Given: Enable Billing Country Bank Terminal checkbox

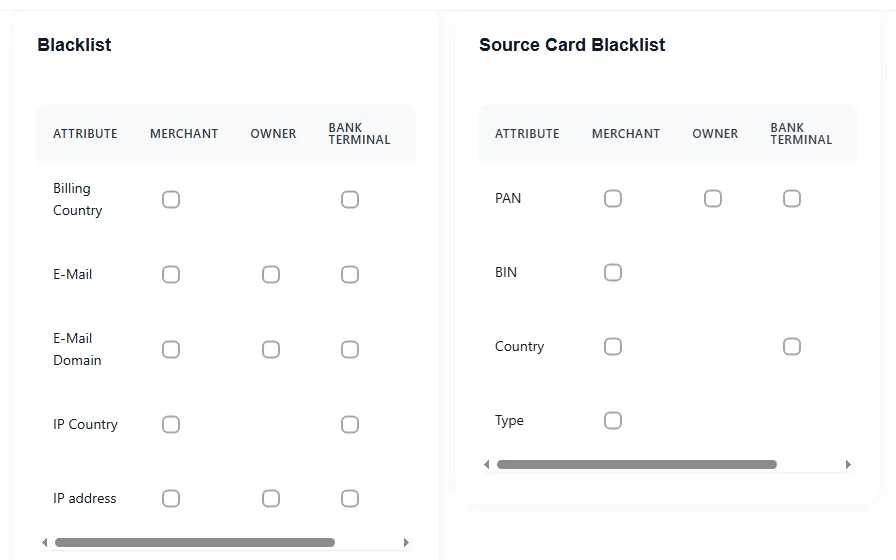Looking at the screenshot, I should (350, 200).
